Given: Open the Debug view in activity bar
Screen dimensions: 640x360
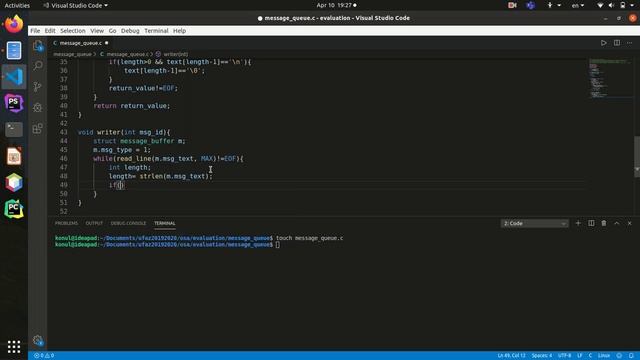Looking at the screenshot, I should coord(38,107).
